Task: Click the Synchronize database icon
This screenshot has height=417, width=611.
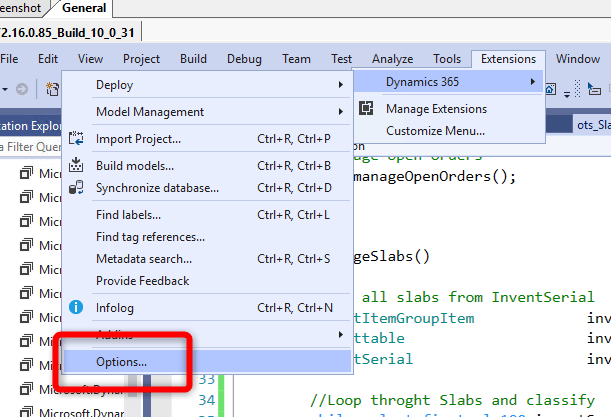Action: coord(76,187)
